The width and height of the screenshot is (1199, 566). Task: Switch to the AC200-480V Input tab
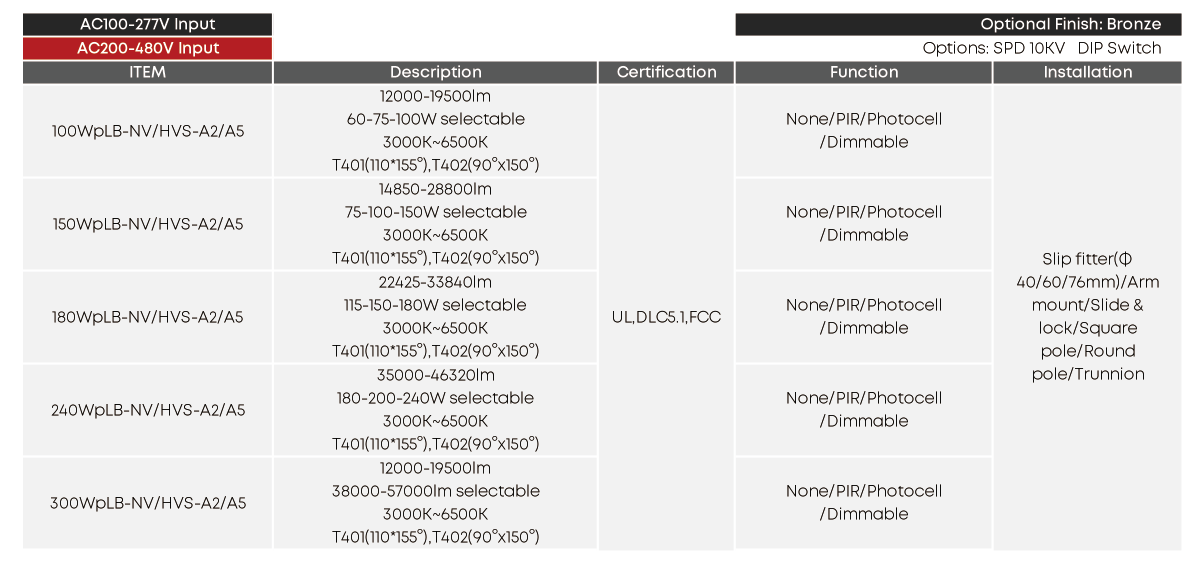coord(147,48)
